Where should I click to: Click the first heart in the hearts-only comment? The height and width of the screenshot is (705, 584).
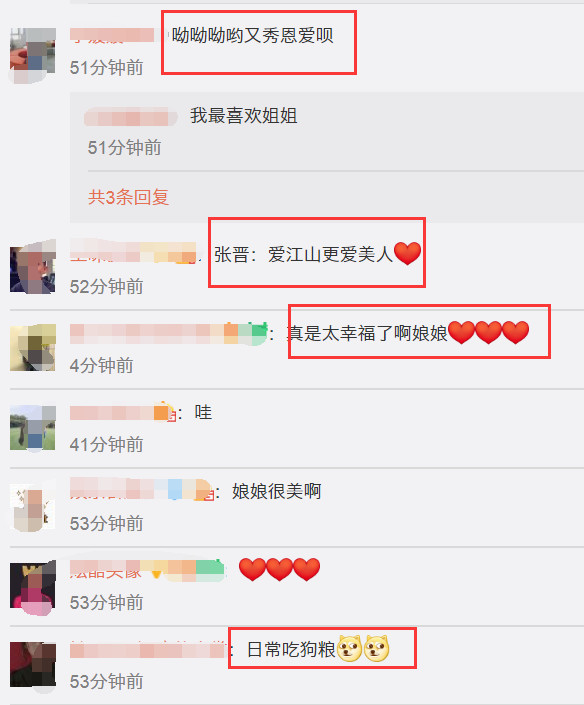pyautogui.click(x=252, y=569)
